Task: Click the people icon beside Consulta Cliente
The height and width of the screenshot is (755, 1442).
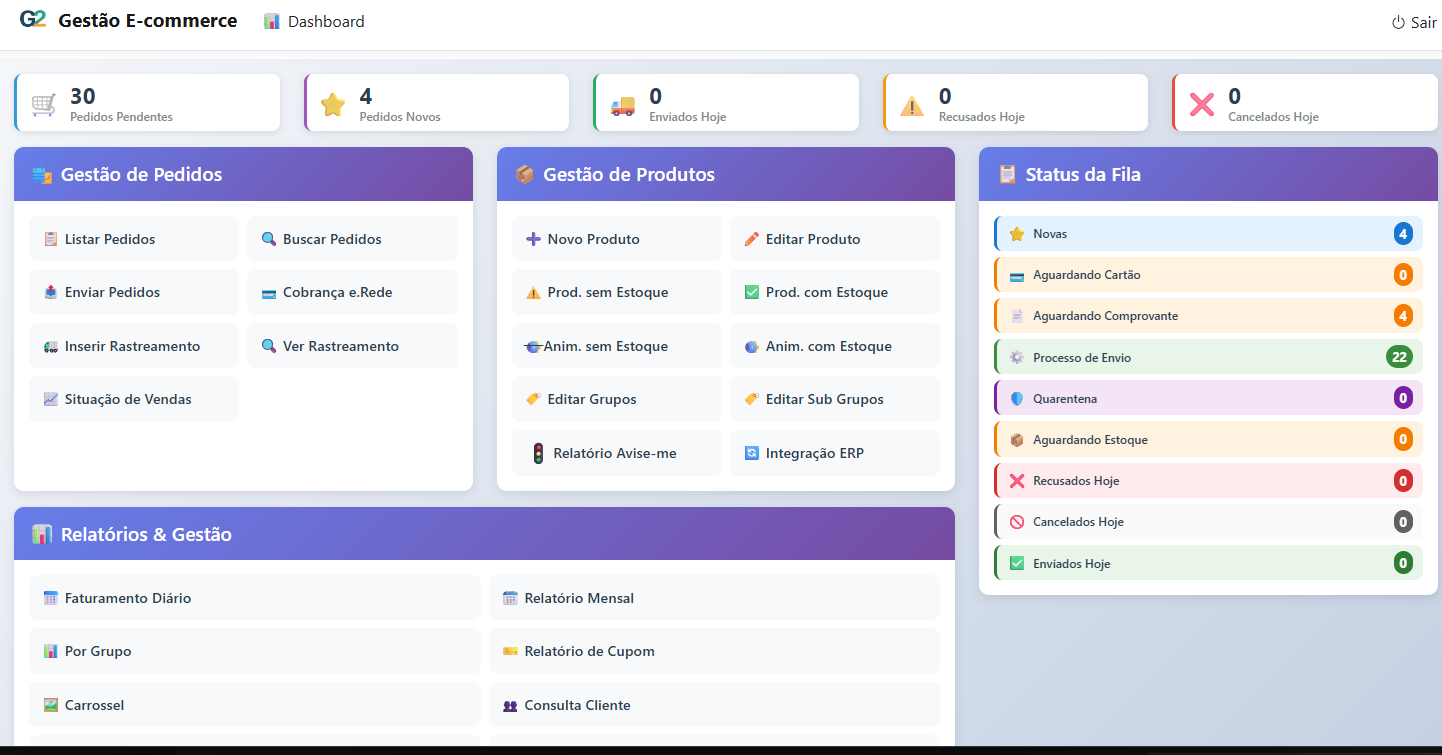Action: point(510,705)
